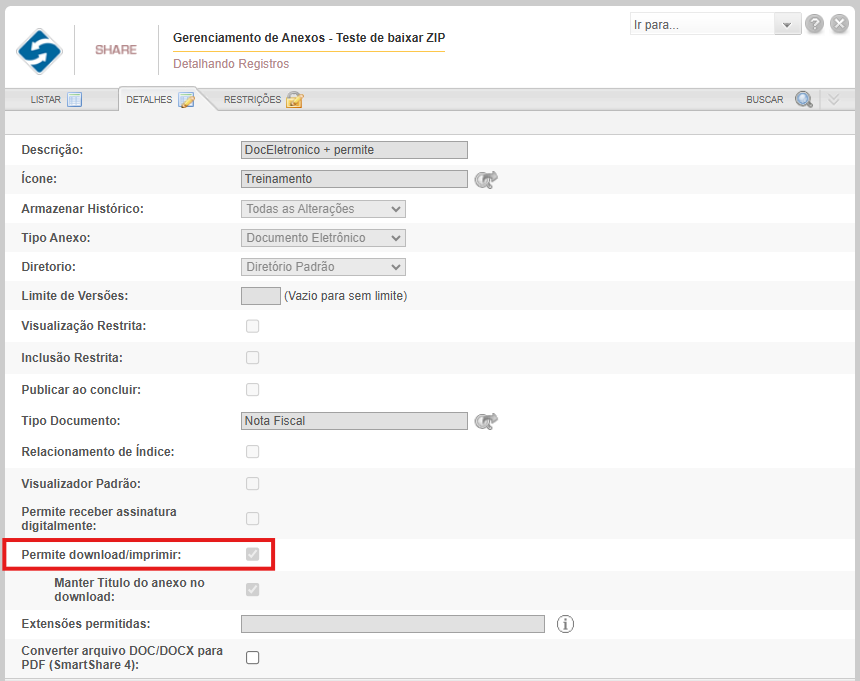Click the close X icon in header

click(x=841, y=24)
